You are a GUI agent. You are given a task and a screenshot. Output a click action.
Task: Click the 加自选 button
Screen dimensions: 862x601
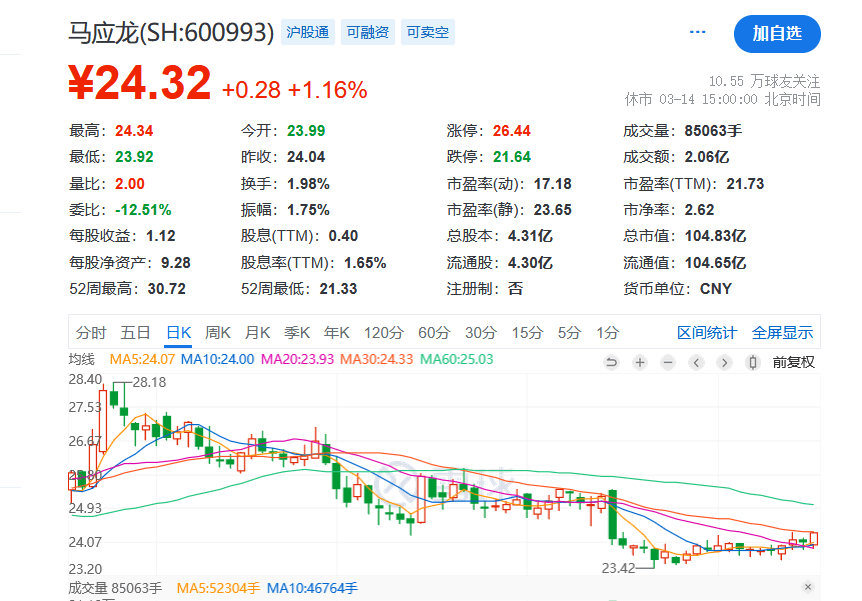click(777, 34)
